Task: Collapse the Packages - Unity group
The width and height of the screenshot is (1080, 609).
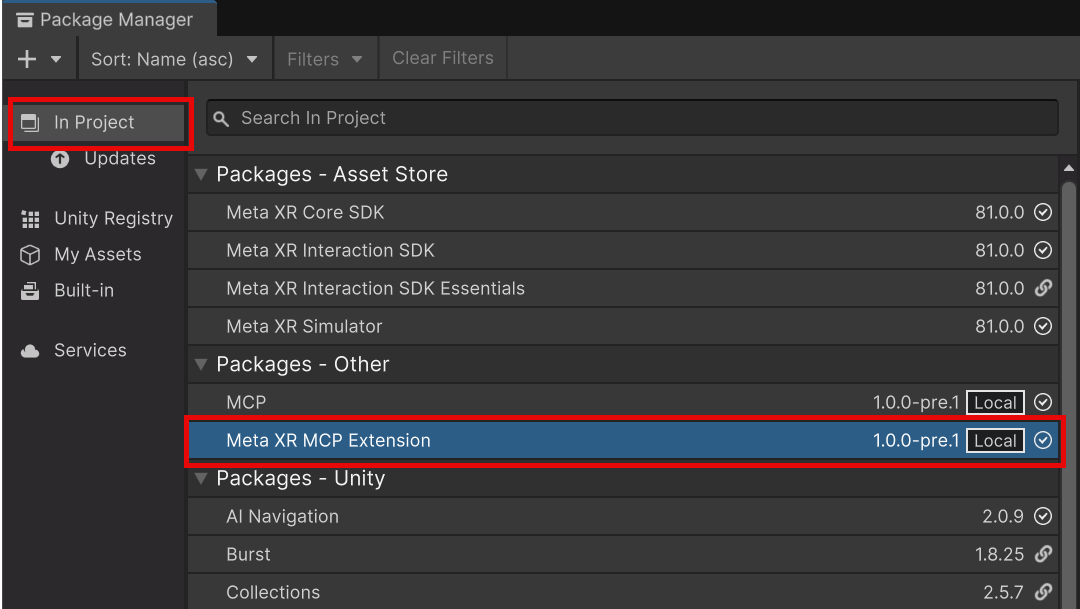Action: tap(201, 478)
